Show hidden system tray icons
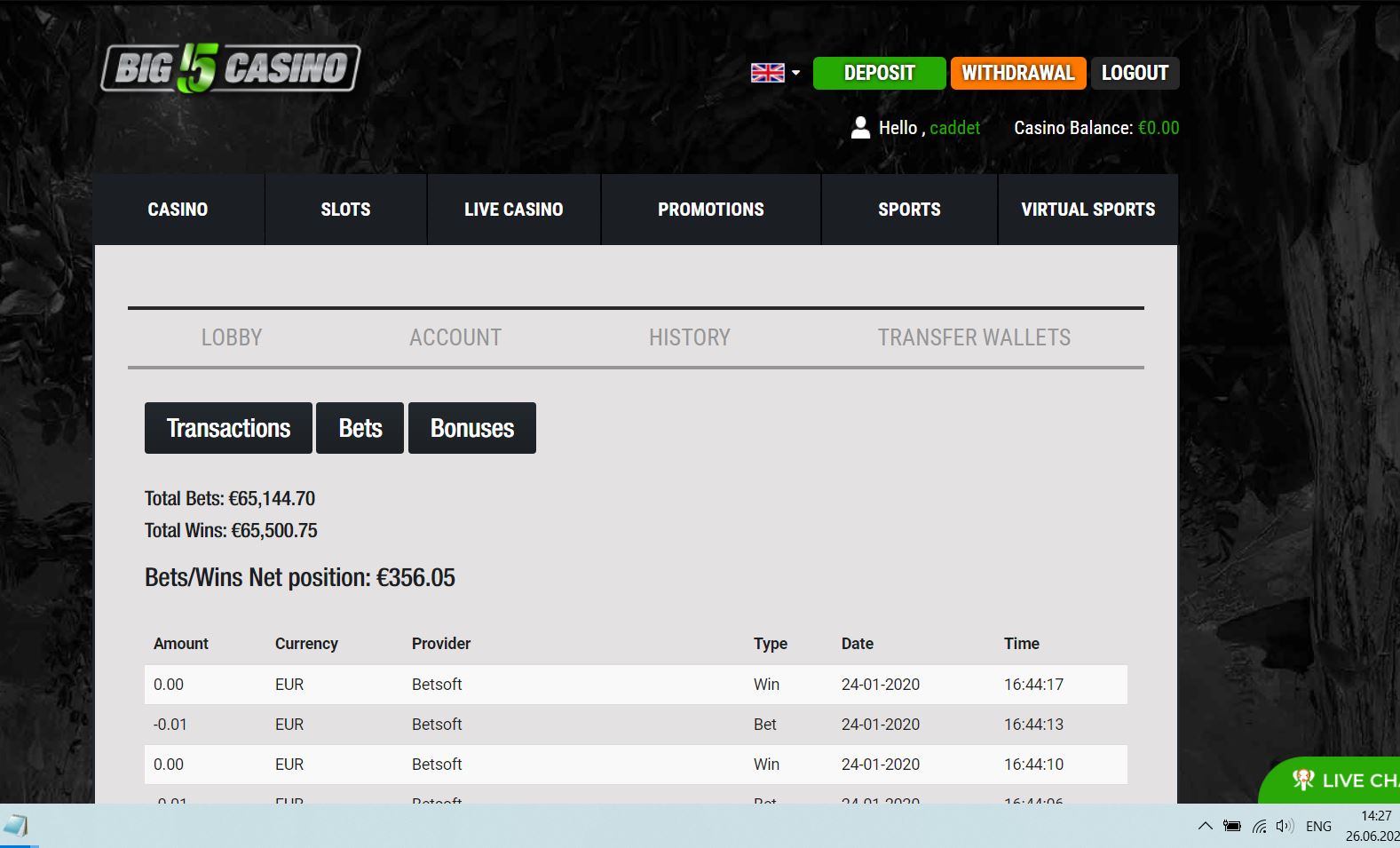Screen dimensions: 1400x848 pos(1205,826)
